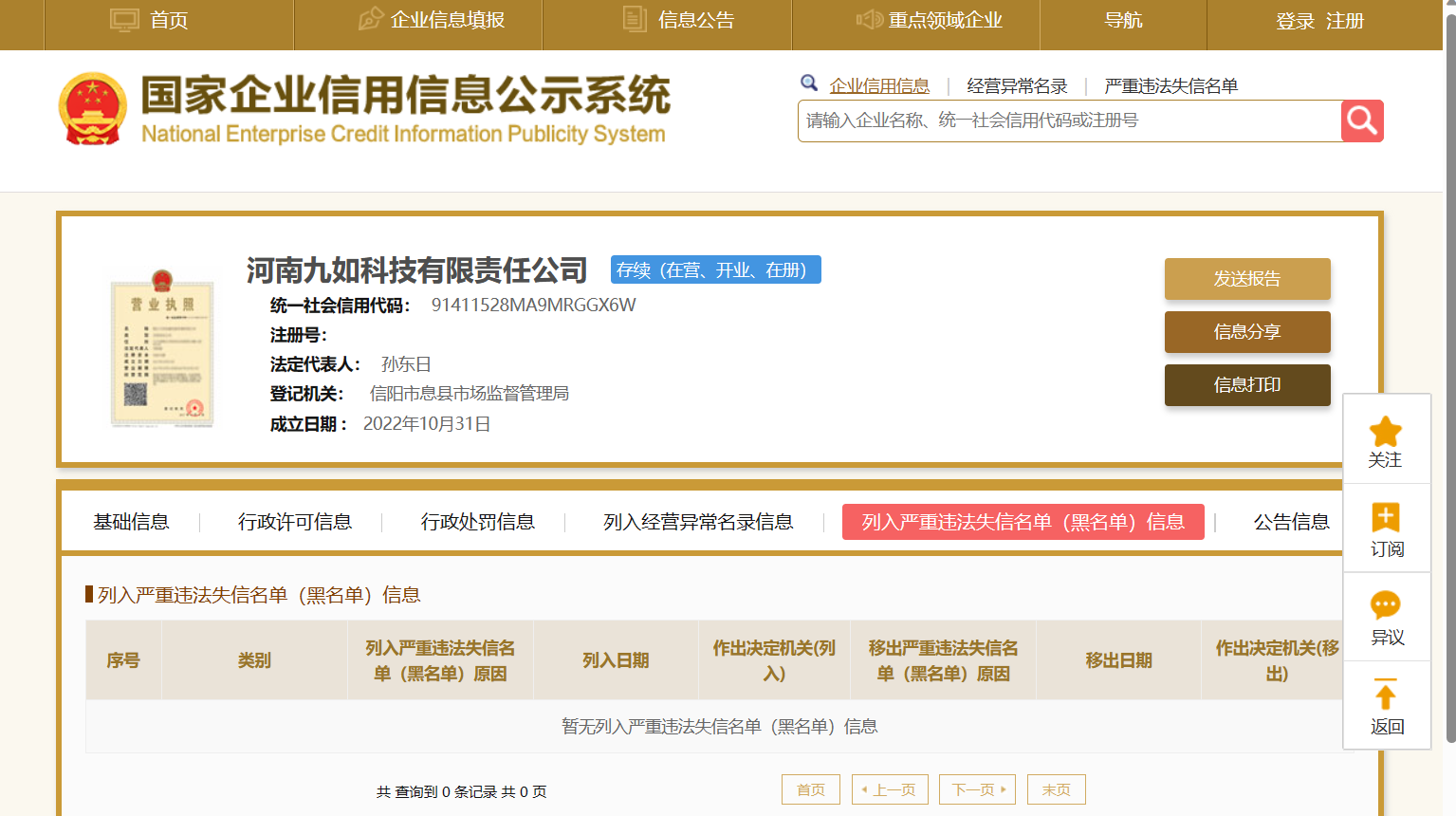Click the 下一页 pagination button
The width and height of the screenshot is (1456, 816).
coord(977,789)
